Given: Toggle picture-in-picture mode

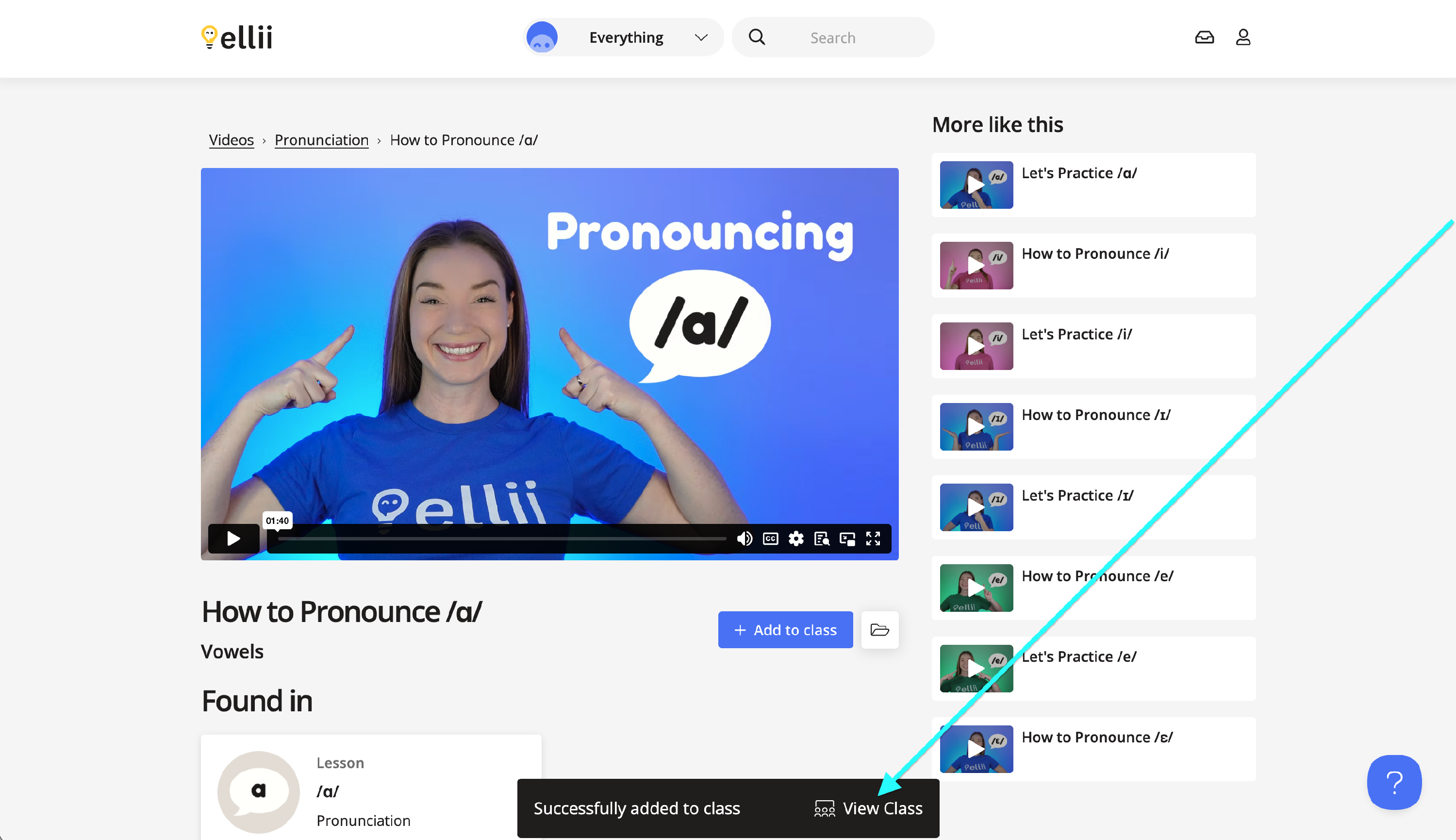Looking at the screenshot, I should 847,538.
